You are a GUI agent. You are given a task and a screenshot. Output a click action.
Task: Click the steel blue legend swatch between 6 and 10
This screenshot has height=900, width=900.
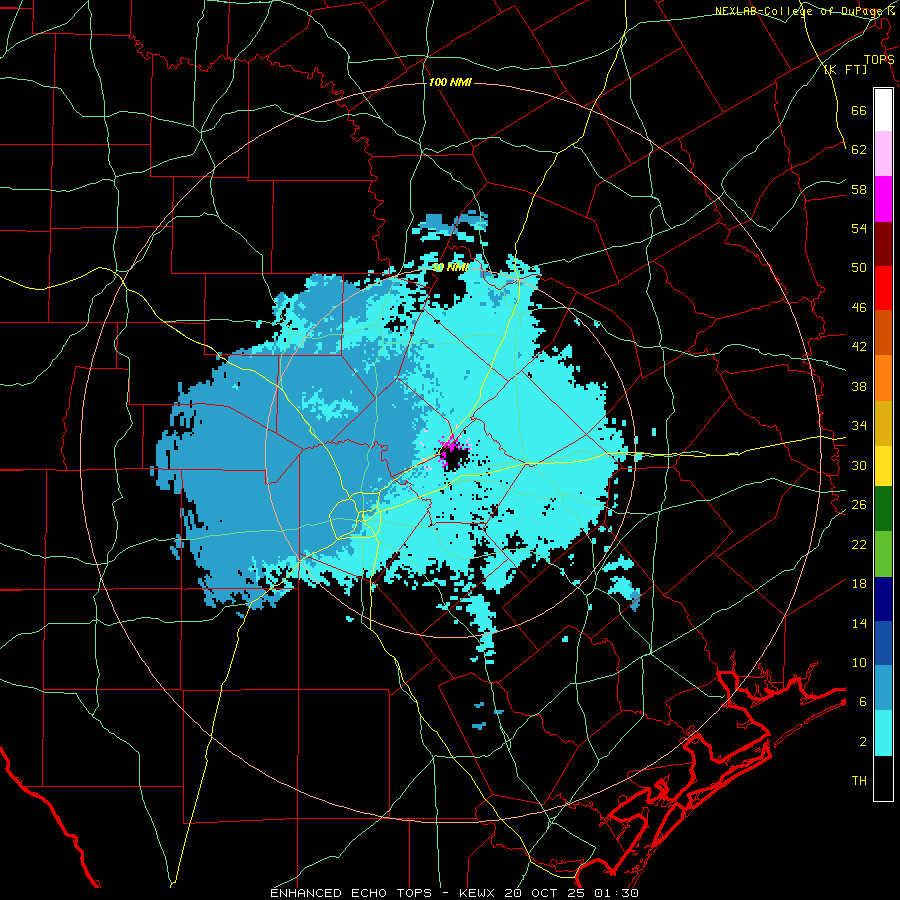(883, 688)
